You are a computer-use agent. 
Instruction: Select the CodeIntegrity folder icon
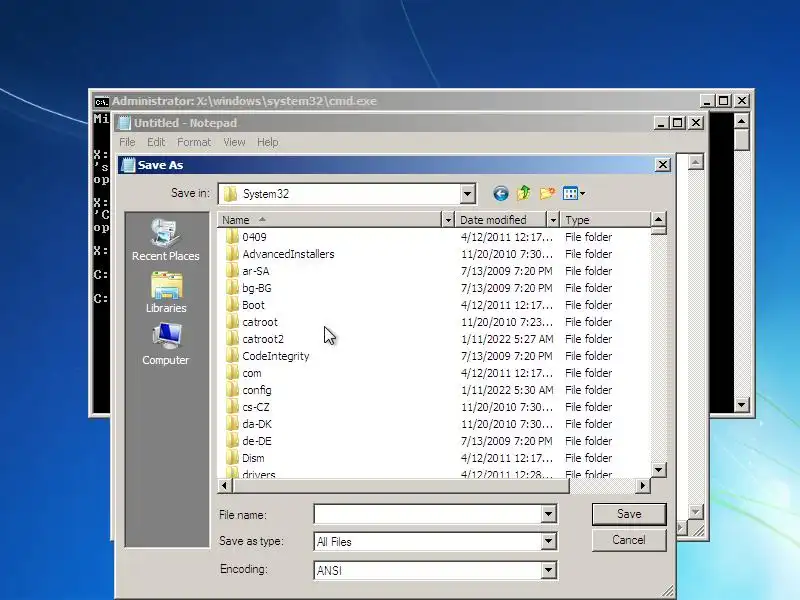coord(232,356)
